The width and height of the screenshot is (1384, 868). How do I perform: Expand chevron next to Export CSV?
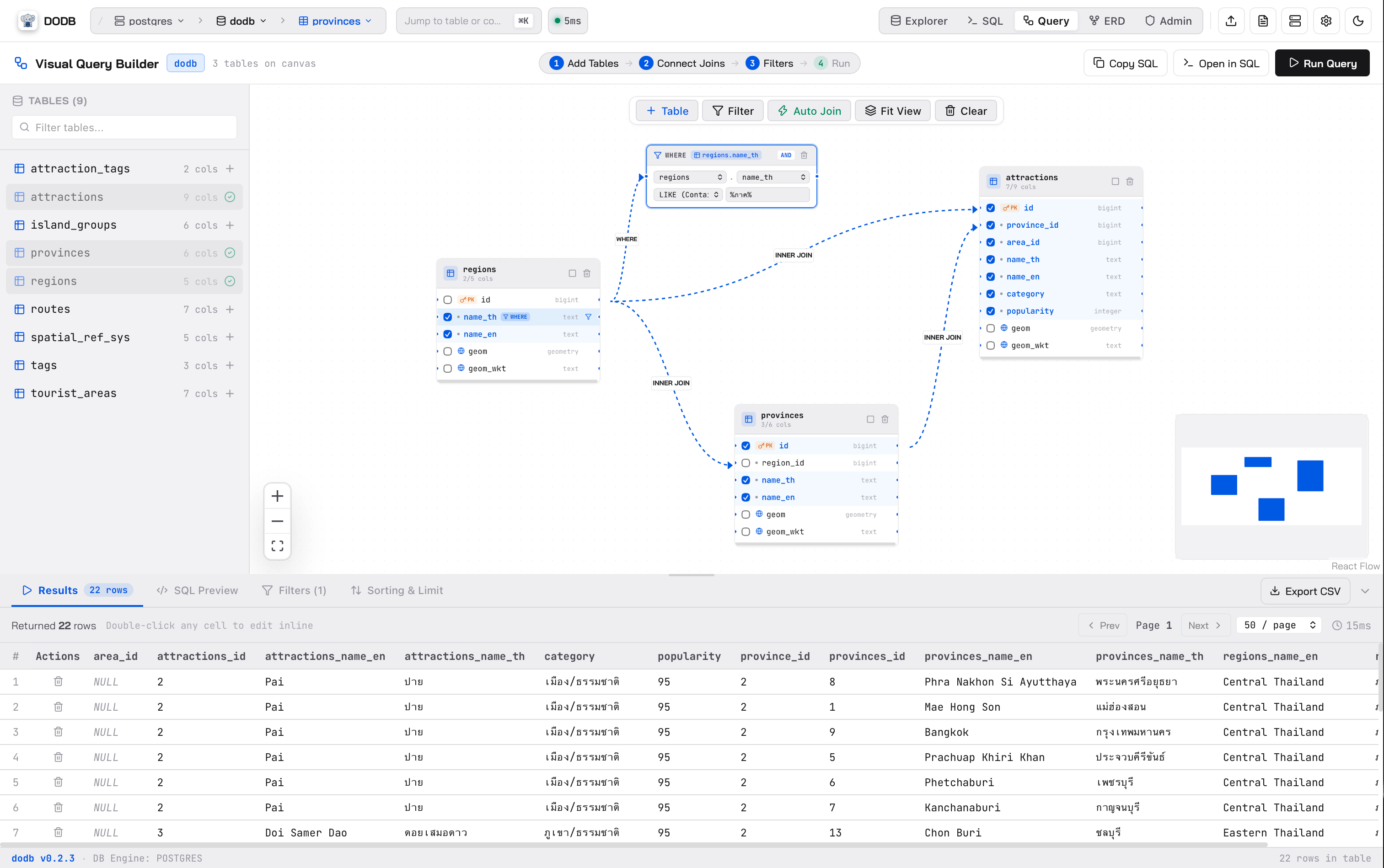coord(1365,591)
